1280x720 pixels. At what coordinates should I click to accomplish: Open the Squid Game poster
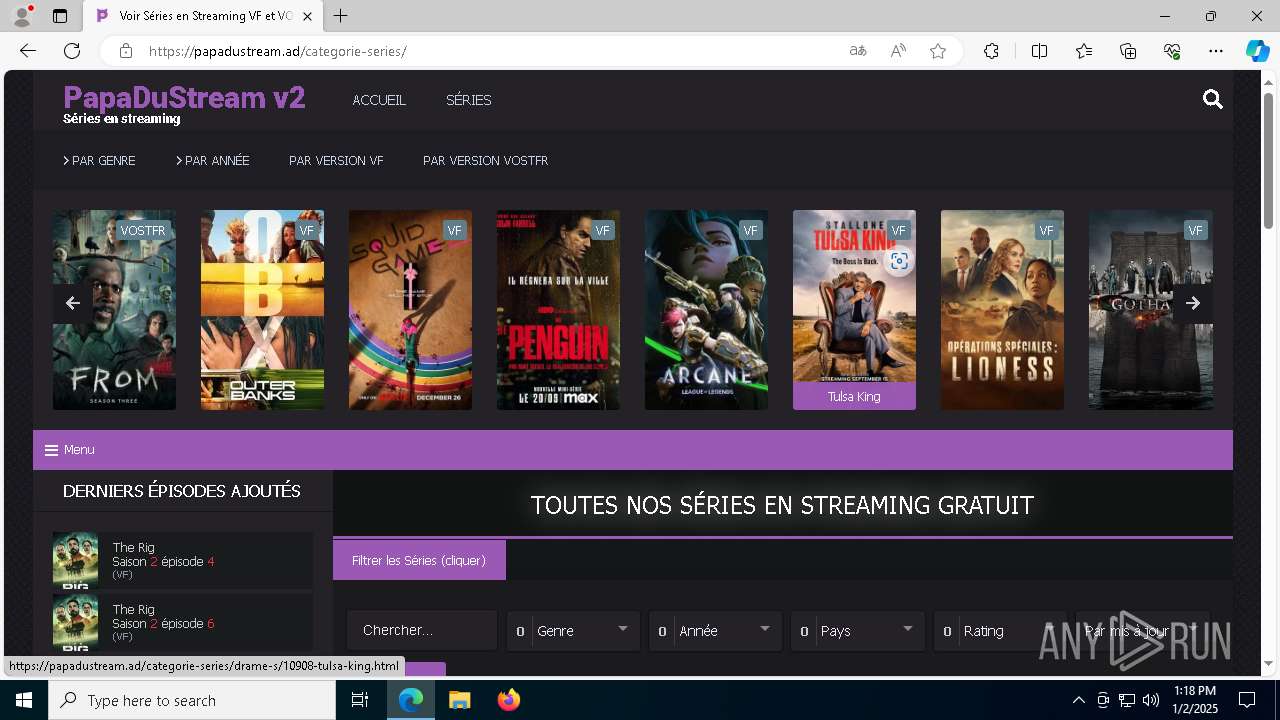[410, 310]
